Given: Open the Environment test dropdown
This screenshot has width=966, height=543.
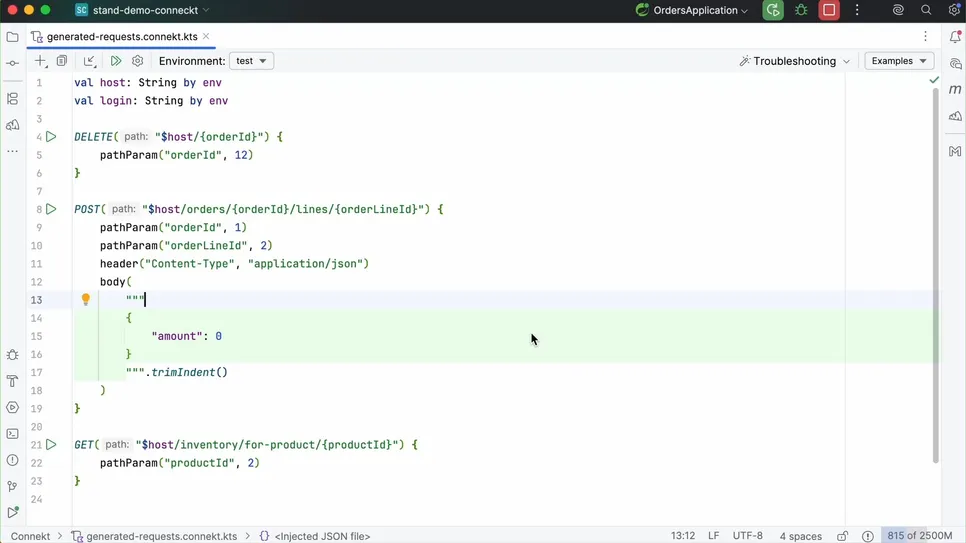Looking at the screenshot, I should tap(251, 61).
